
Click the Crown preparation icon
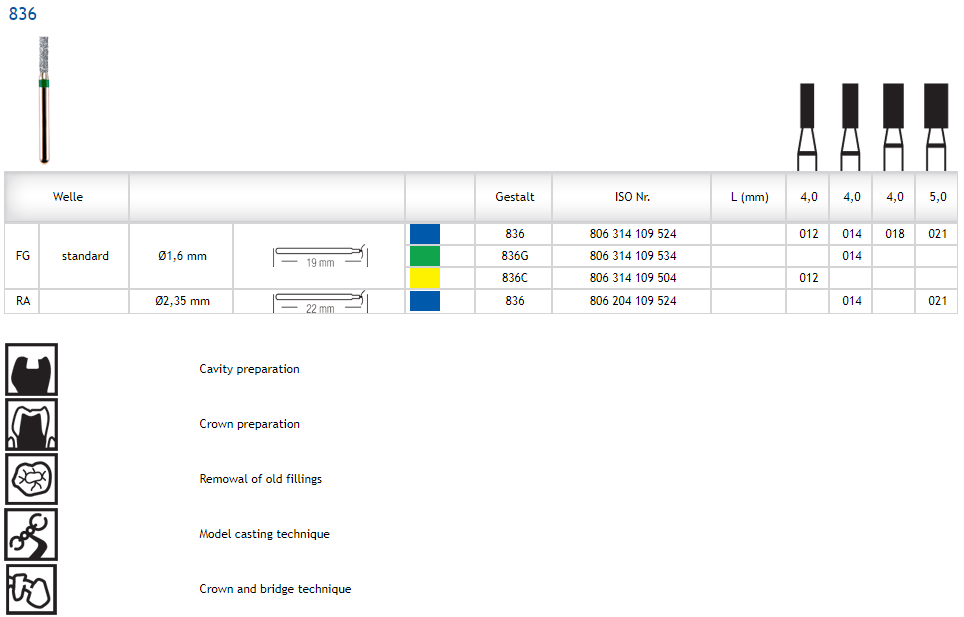click(x=32, y=424)
